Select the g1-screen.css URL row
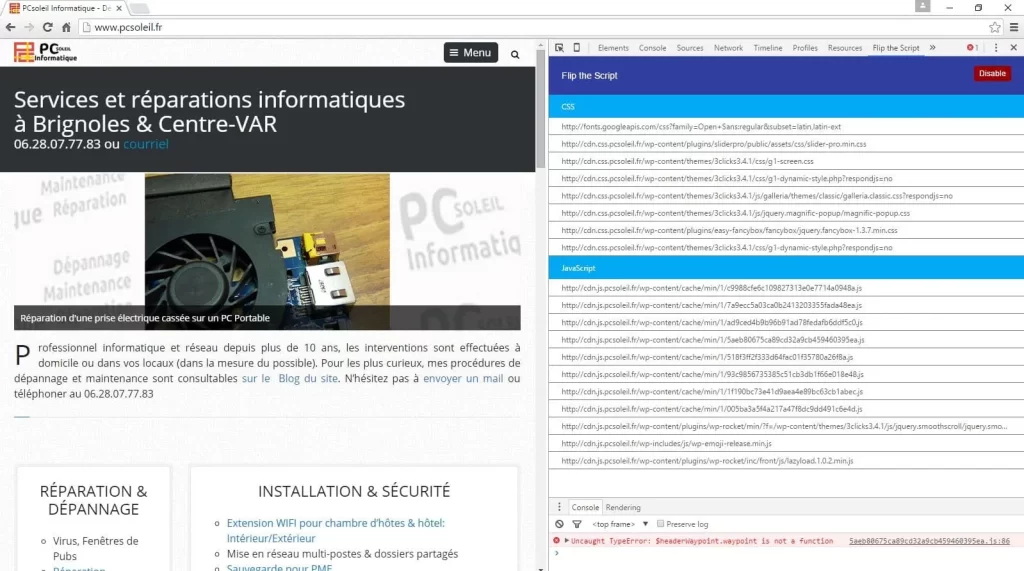 coord(786,161)
